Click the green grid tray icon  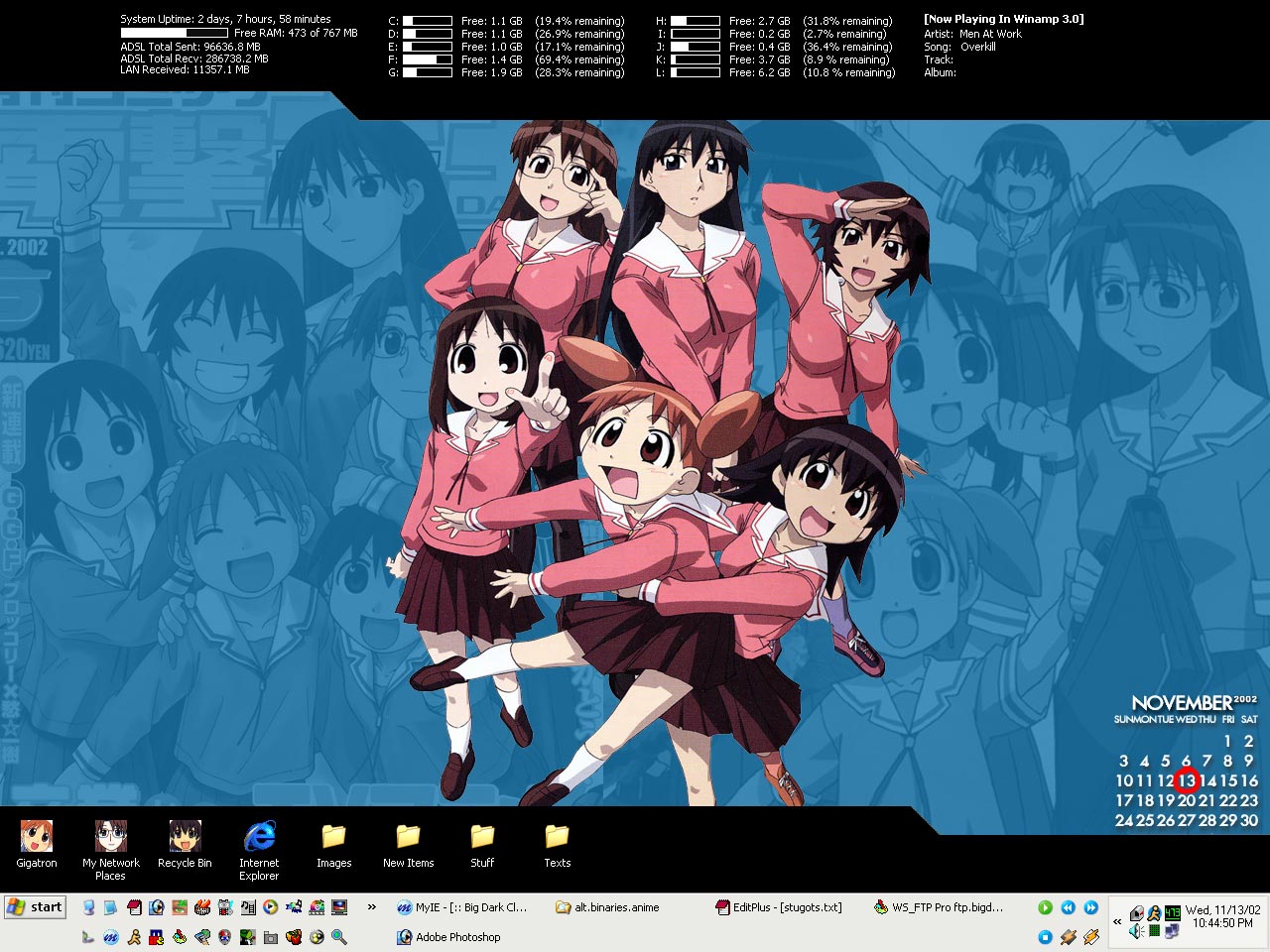[x=1154, y=931]
